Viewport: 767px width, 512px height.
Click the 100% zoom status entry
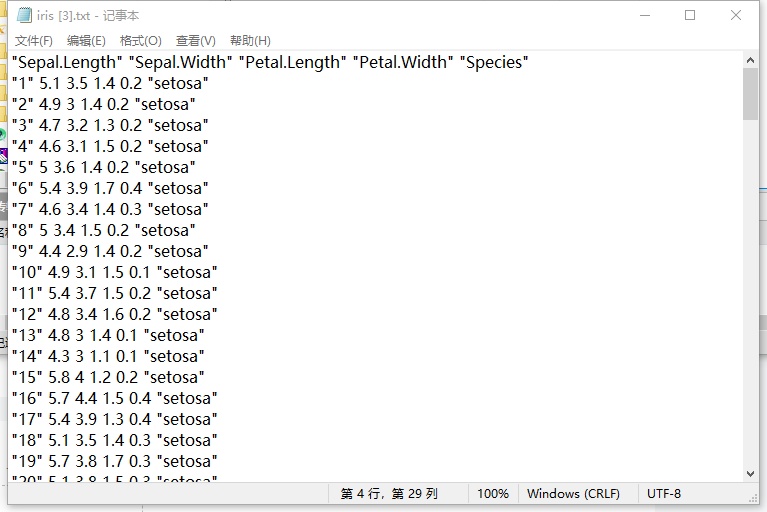[493, 494]
